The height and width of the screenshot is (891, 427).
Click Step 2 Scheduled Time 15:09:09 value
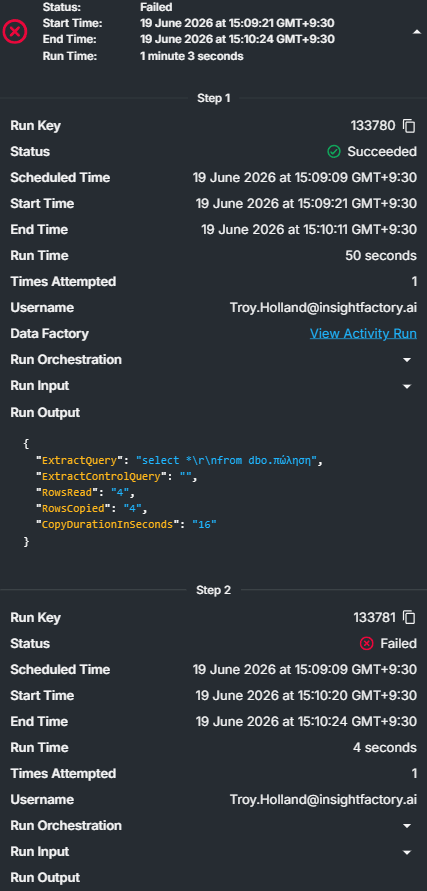(305, 669)
